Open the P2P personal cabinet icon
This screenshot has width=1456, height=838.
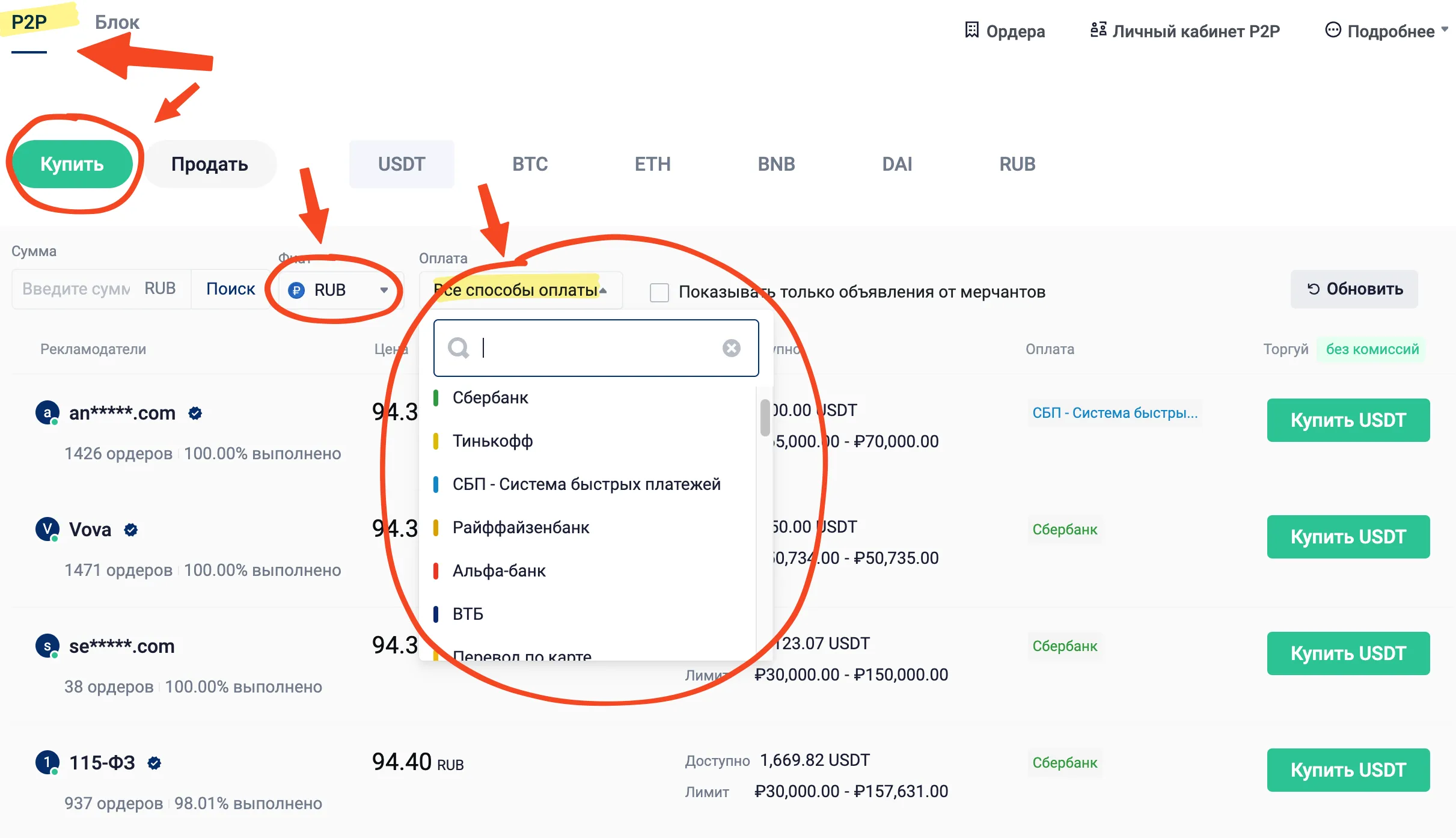click(1098, 30)
